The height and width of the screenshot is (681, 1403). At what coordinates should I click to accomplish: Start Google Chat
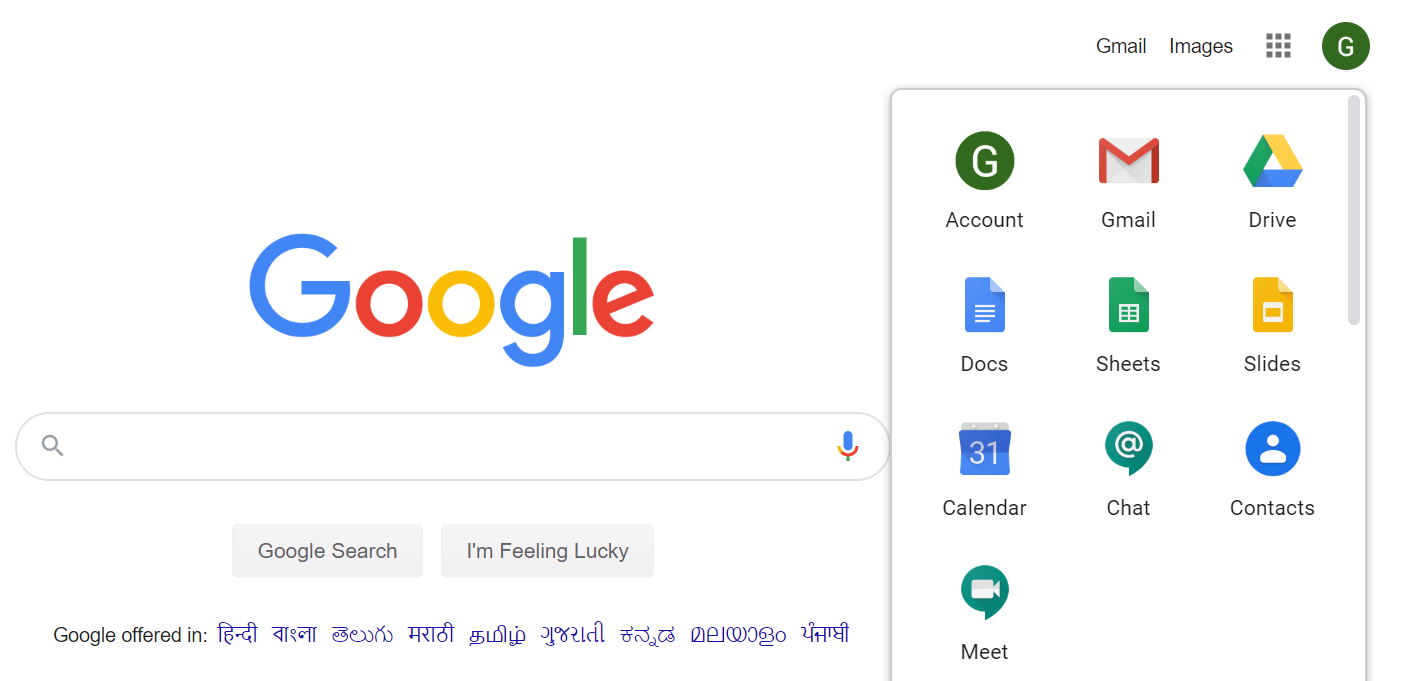coord(1128,448)
